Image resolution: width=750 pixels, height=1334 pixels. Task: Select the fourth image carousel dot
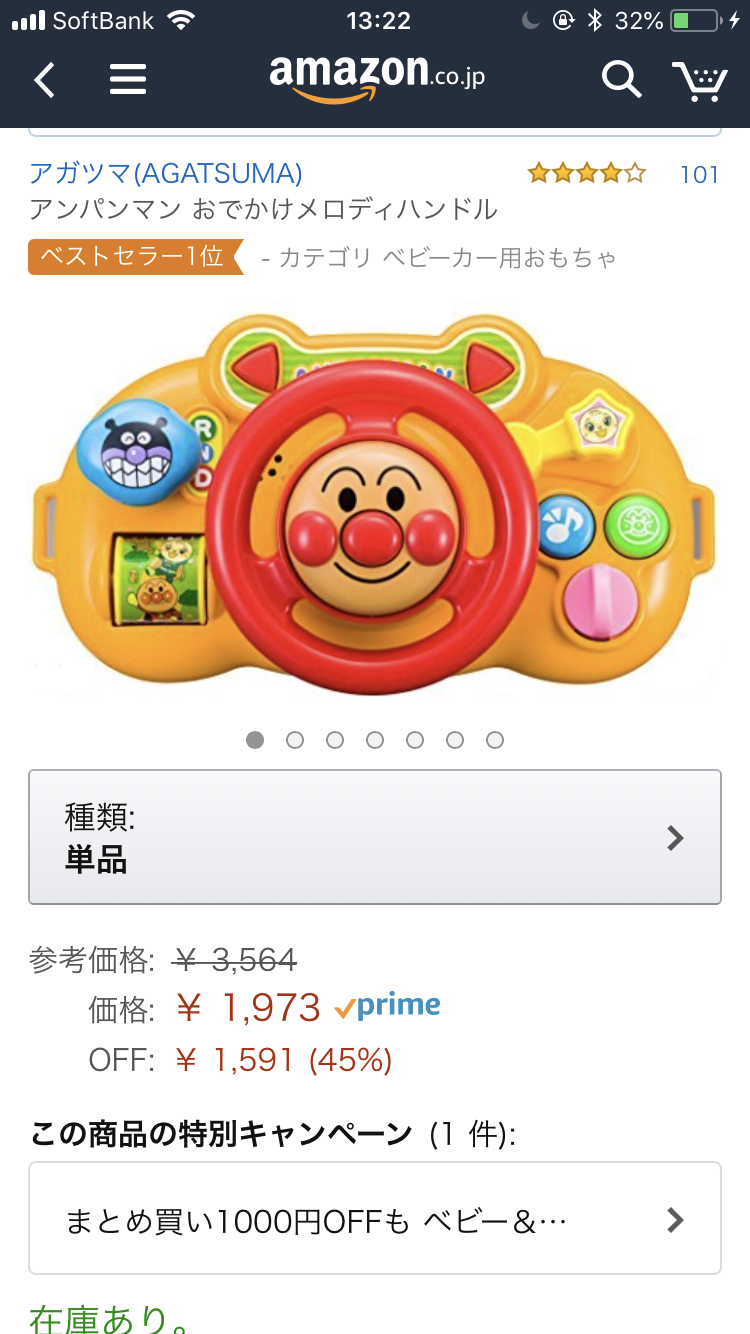tap(375, 740)
